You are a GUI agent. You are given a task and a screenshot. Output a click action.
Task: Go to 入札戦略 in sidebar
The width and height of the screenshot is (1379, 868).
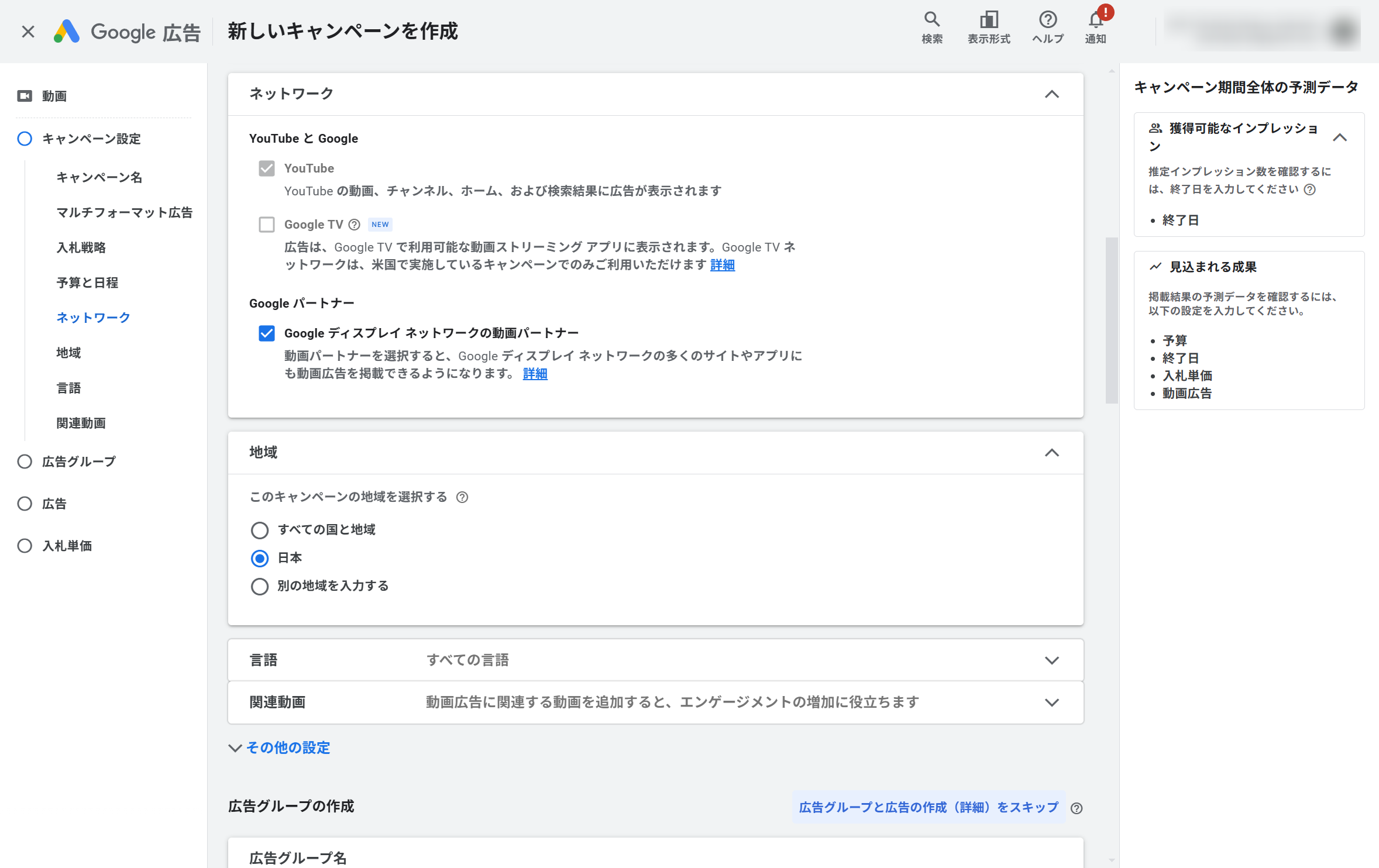pos(81,247)
